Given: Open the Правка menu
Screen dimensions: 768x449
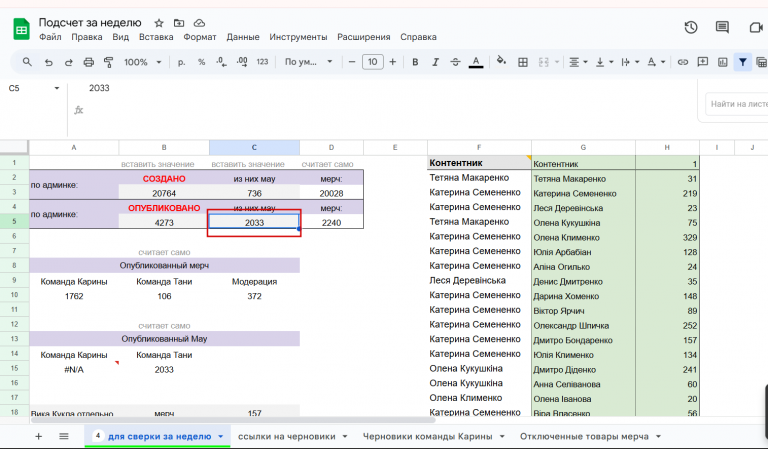Looking at the screenshot, I should point(87,37).
